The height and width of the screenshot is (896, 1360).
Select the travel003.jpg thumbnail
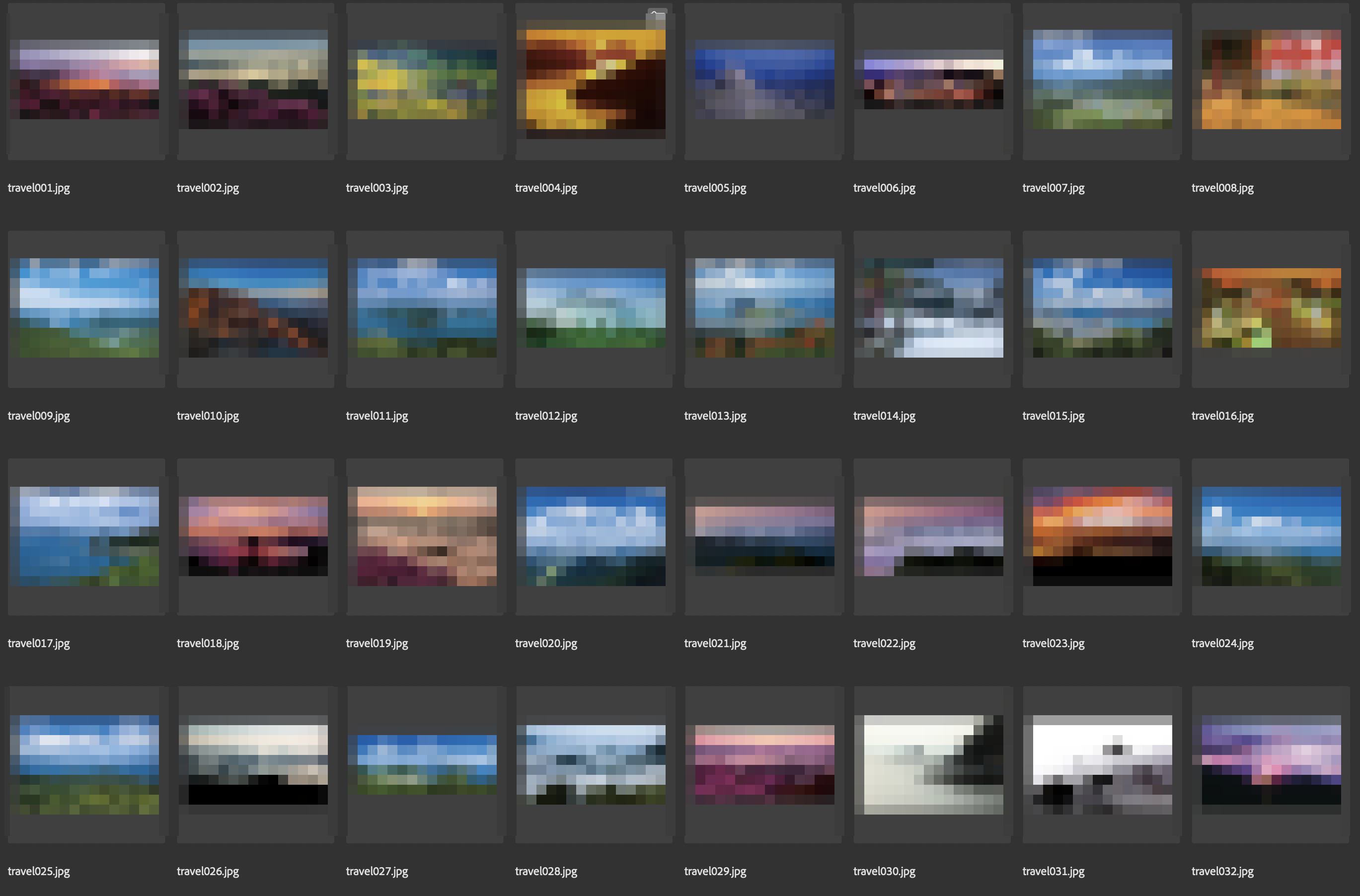422,79
